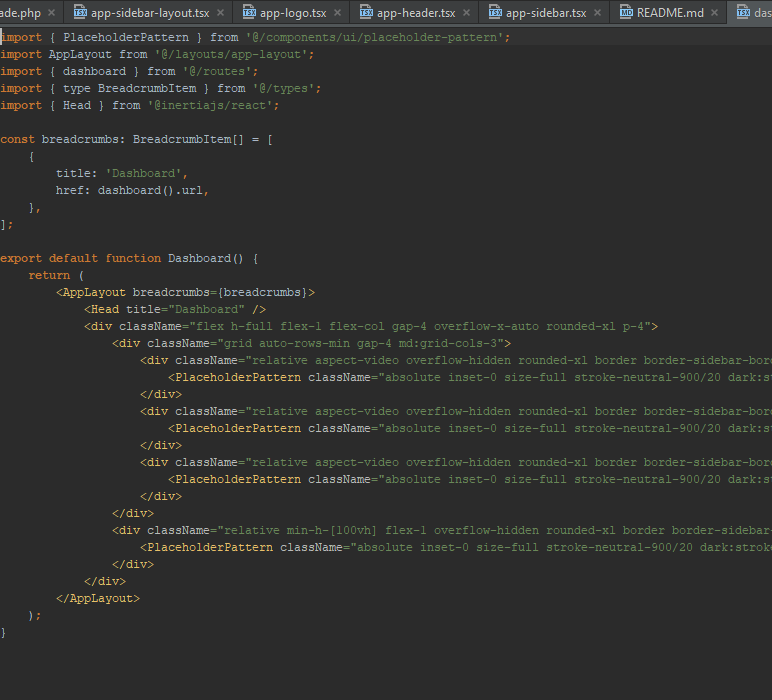Switch to the README.md tab
This screenshot has height=700, width=772.
670,13
